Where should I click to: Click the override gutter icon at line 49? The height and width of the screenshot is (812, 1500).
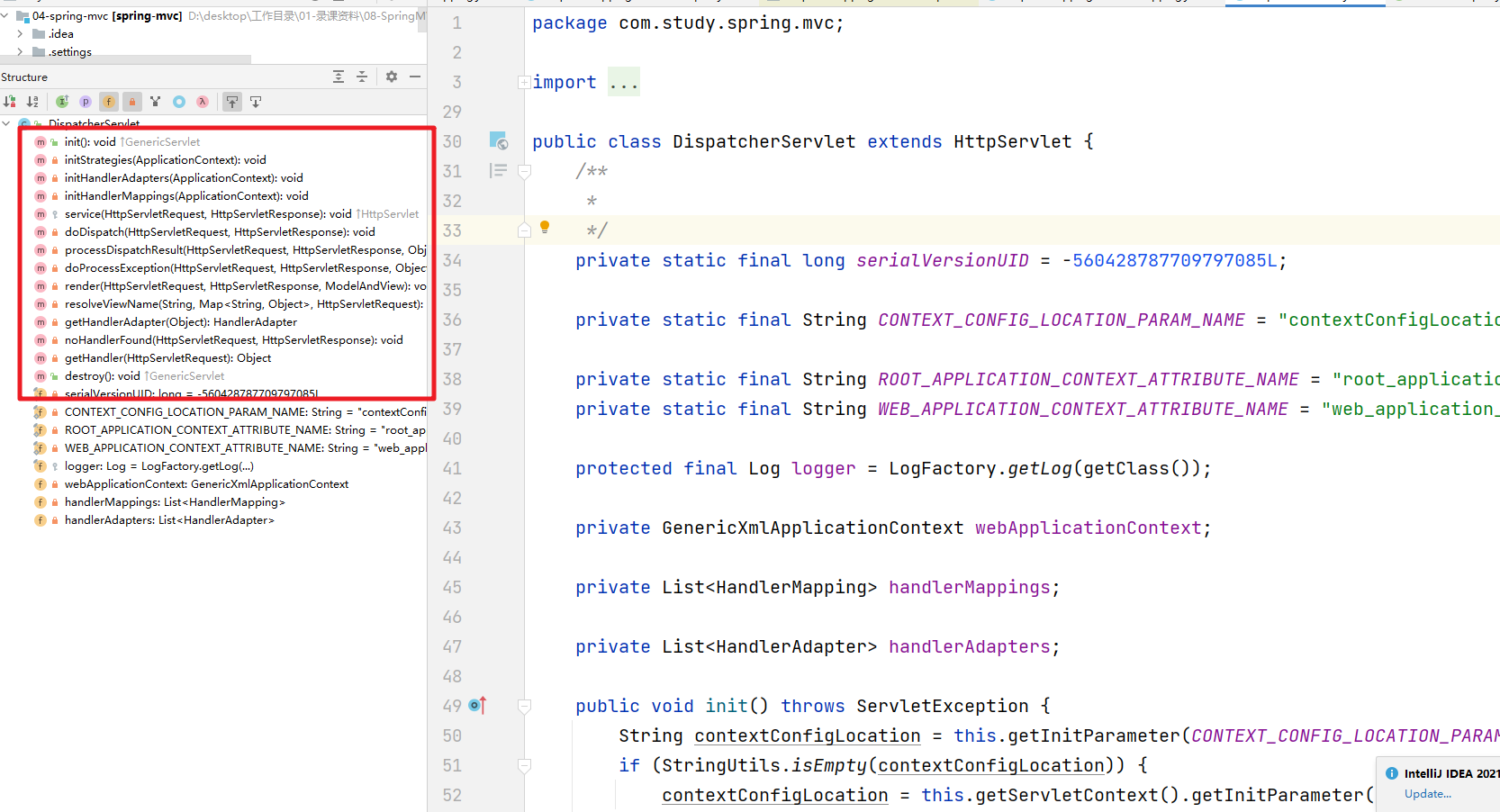point(477,706)
